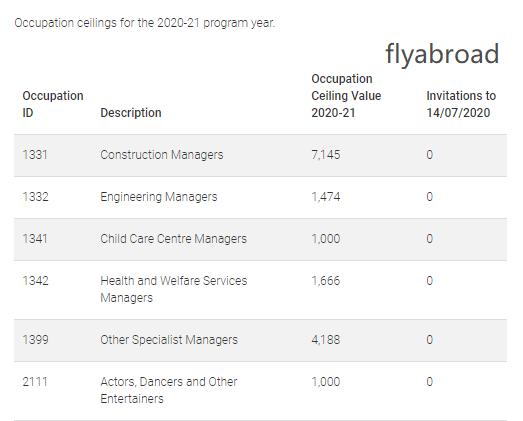Click the Description column header
523x421 pixels.
point(131,113)
